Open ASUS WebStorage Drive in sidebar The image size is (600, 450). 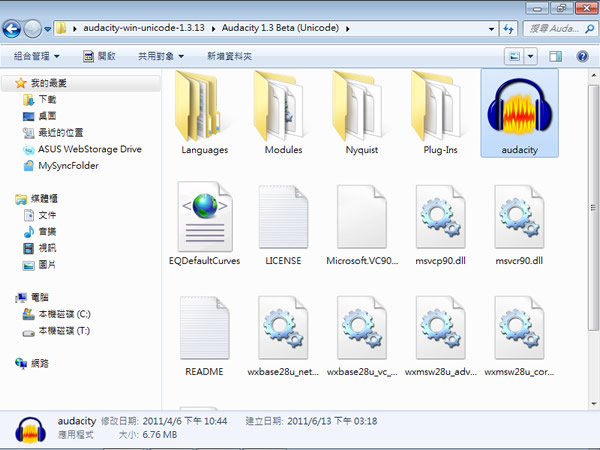click(x=82, y=149)
